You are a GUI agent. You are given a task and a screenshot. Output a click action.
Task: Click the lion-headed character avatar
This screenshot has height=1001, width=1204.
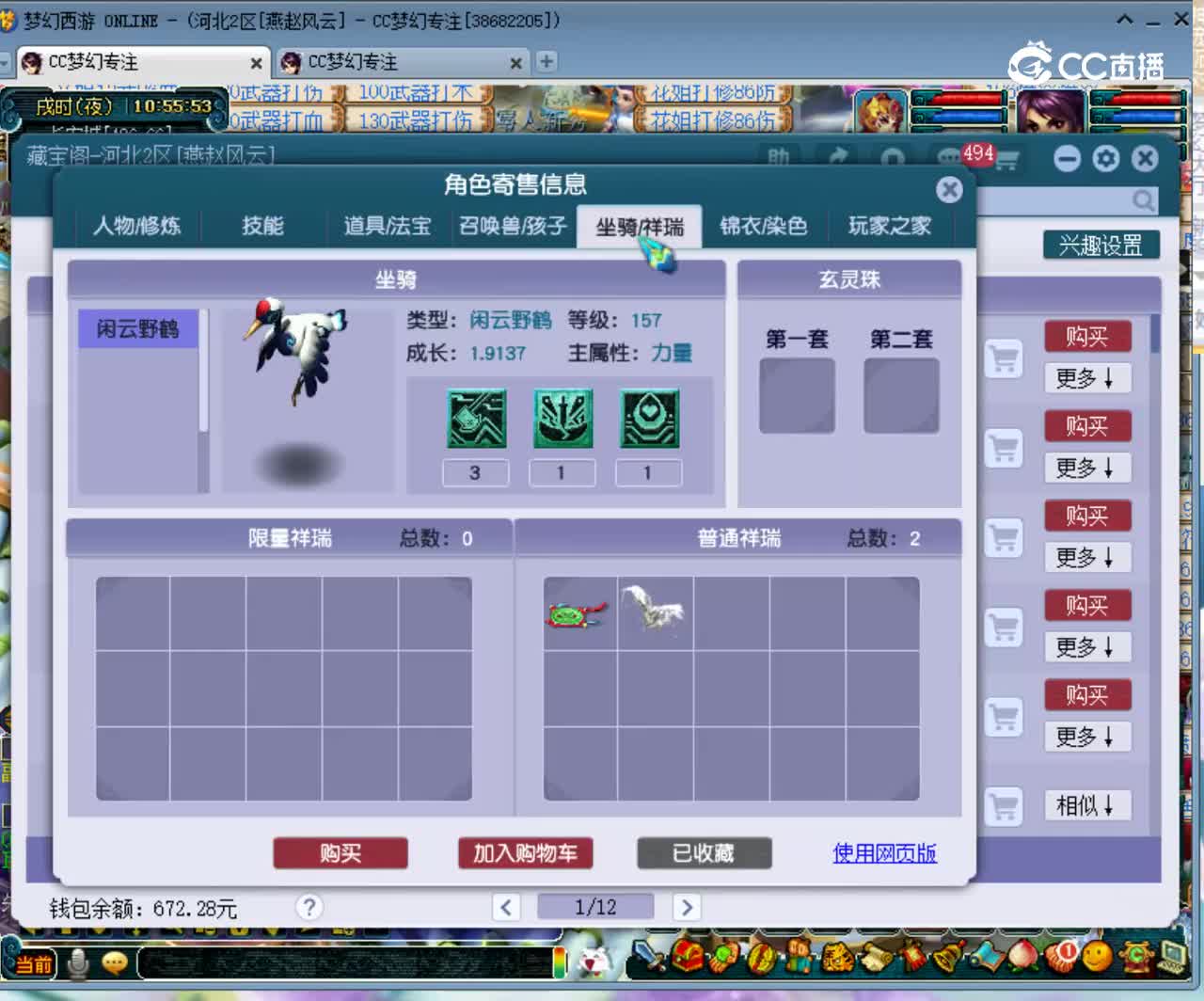(x=881, y=113)
